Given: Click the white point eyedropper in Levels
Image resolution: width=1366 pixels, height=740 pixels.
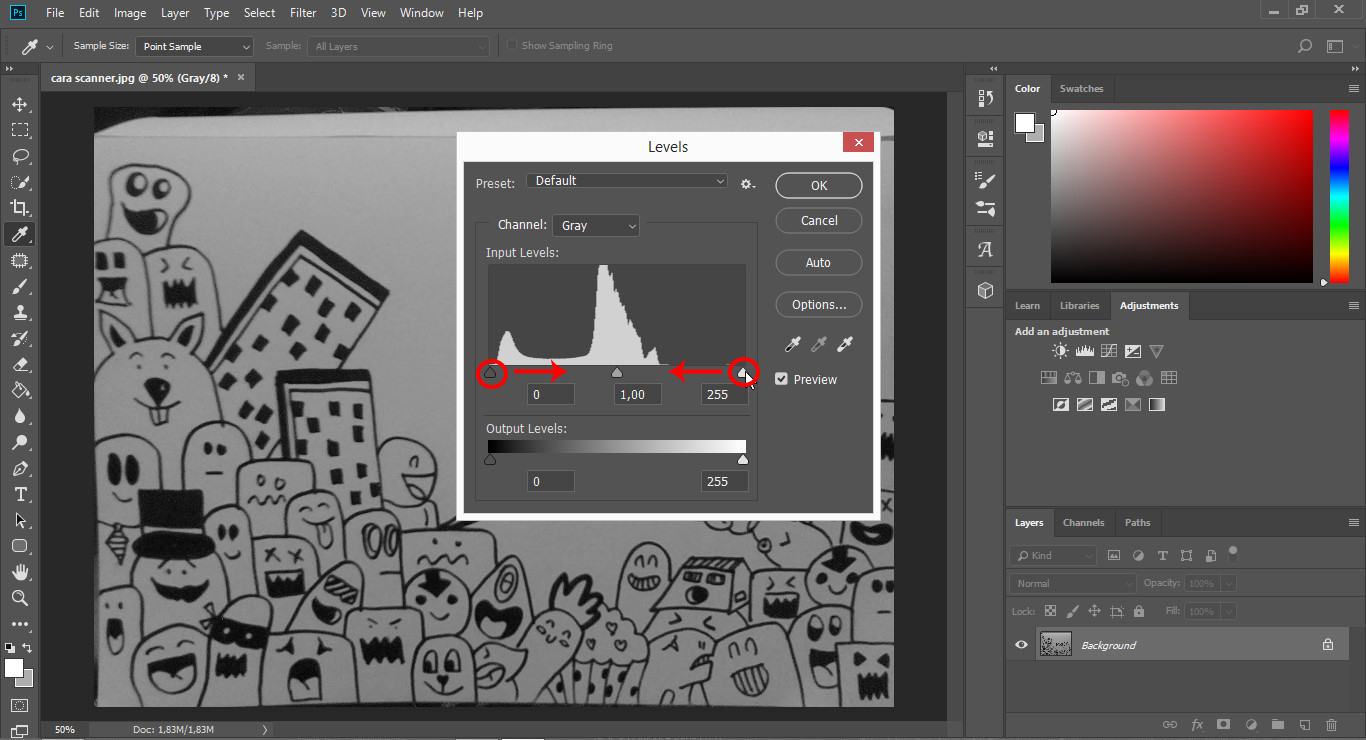Looking at the screenshot, I should pyautogui.click(x=845, y=345).
